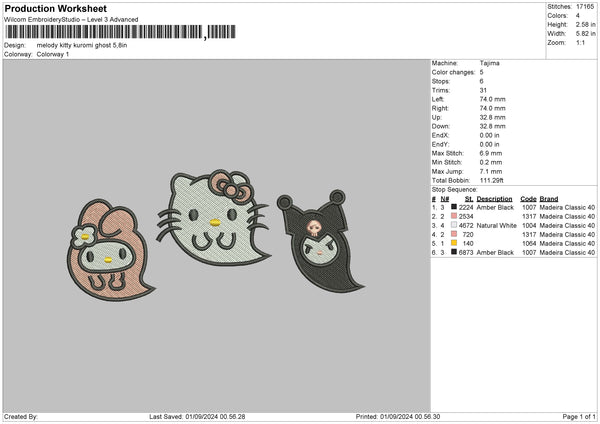
Task: Click the Kuromi ghost embroidery design
Action: [x=320, y=241]
